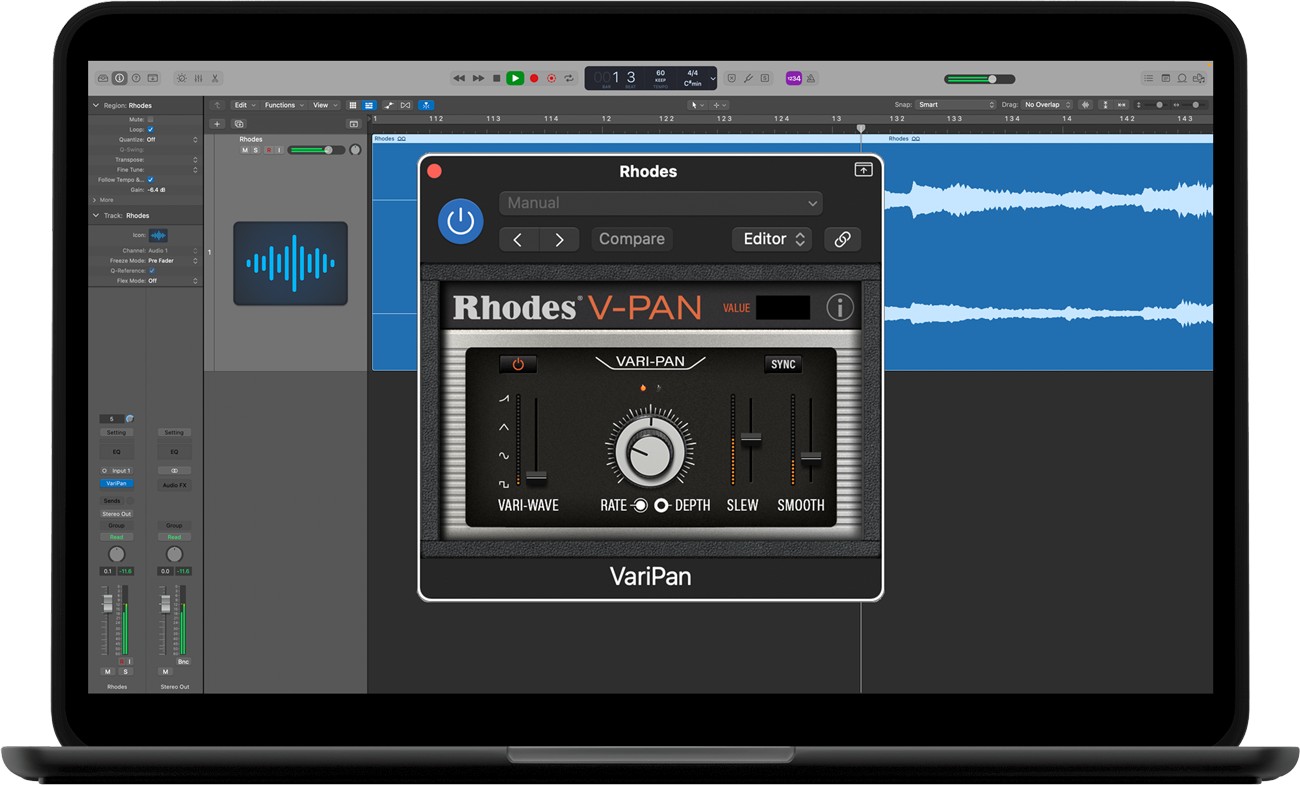Viewport: 1300px width, 785px height.
Task: Bypass VariPan with the blue power button
Action: (x=460, y=221)
